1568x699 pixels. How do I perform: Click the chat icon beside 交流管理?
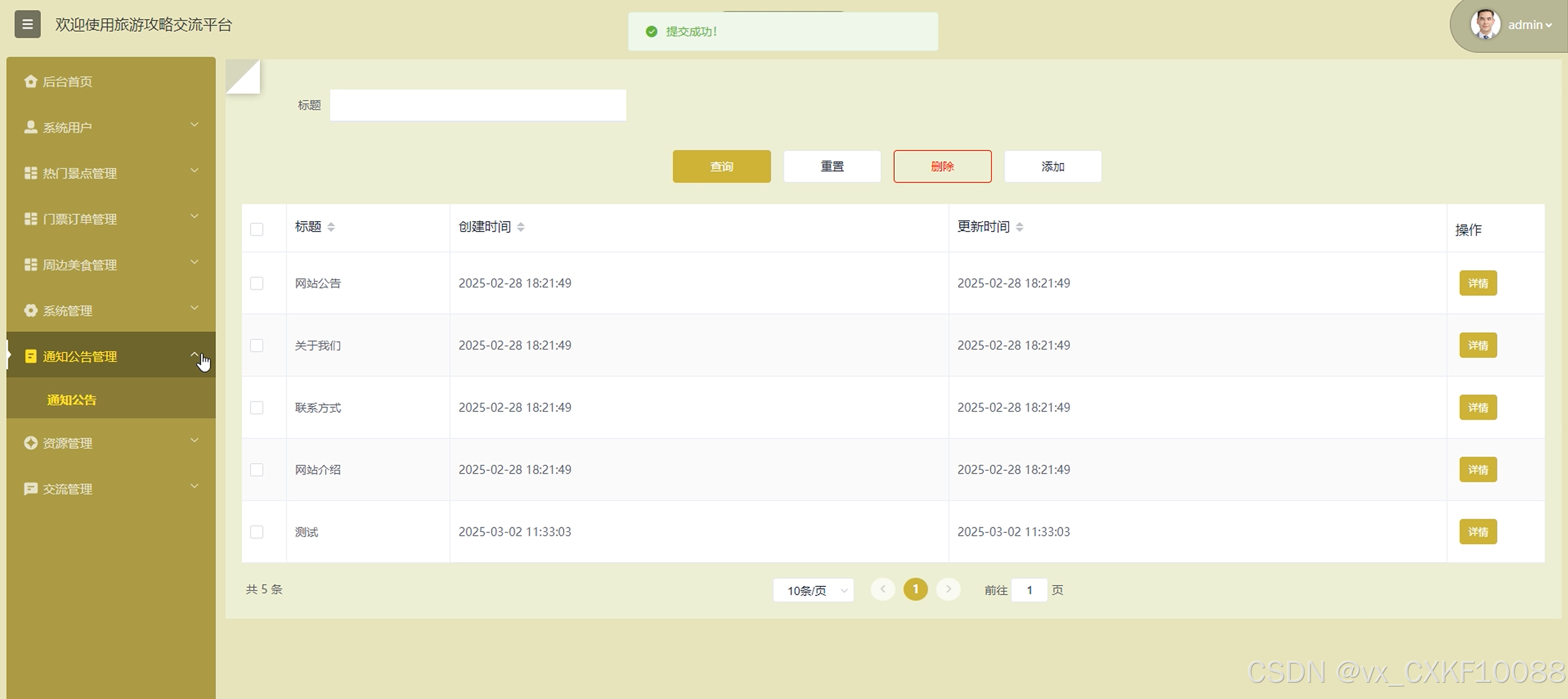30,489
